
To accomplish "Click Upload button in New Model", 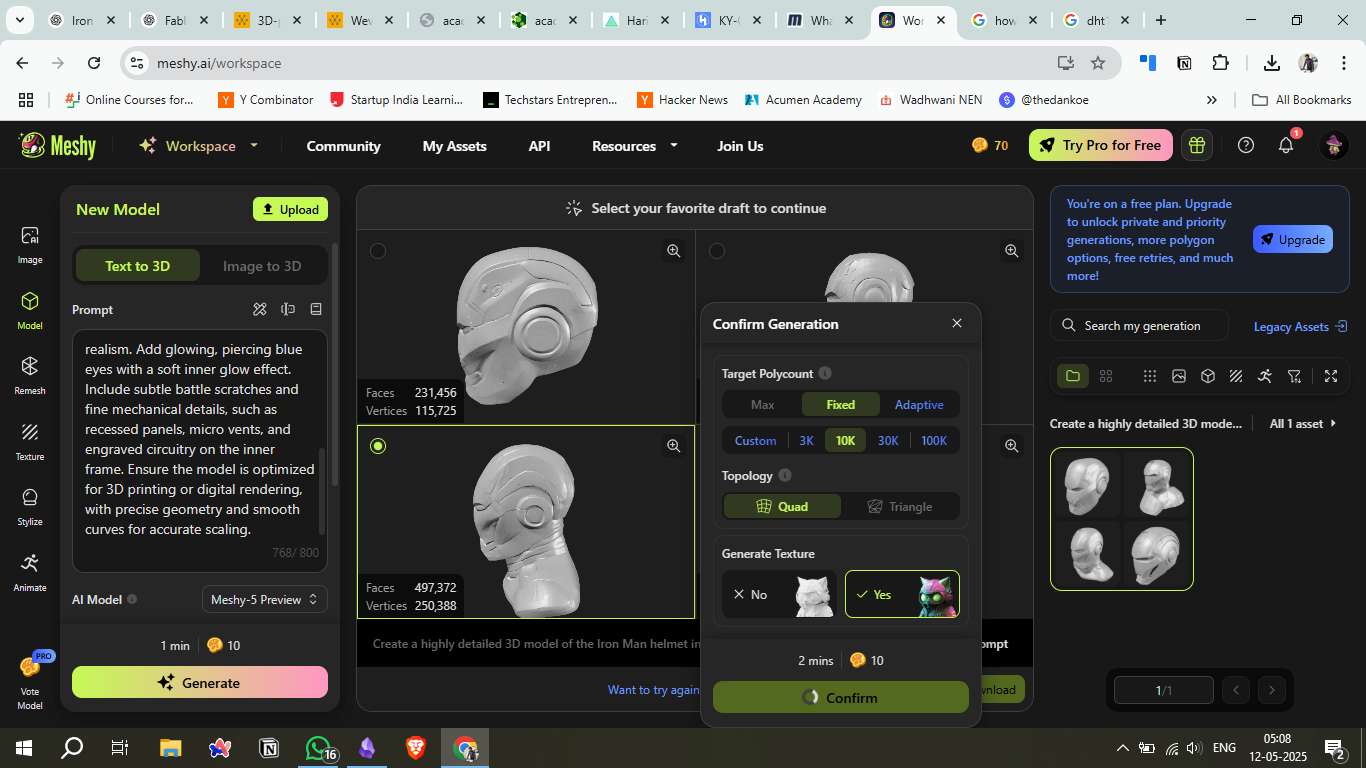I will tap(290, 209).
